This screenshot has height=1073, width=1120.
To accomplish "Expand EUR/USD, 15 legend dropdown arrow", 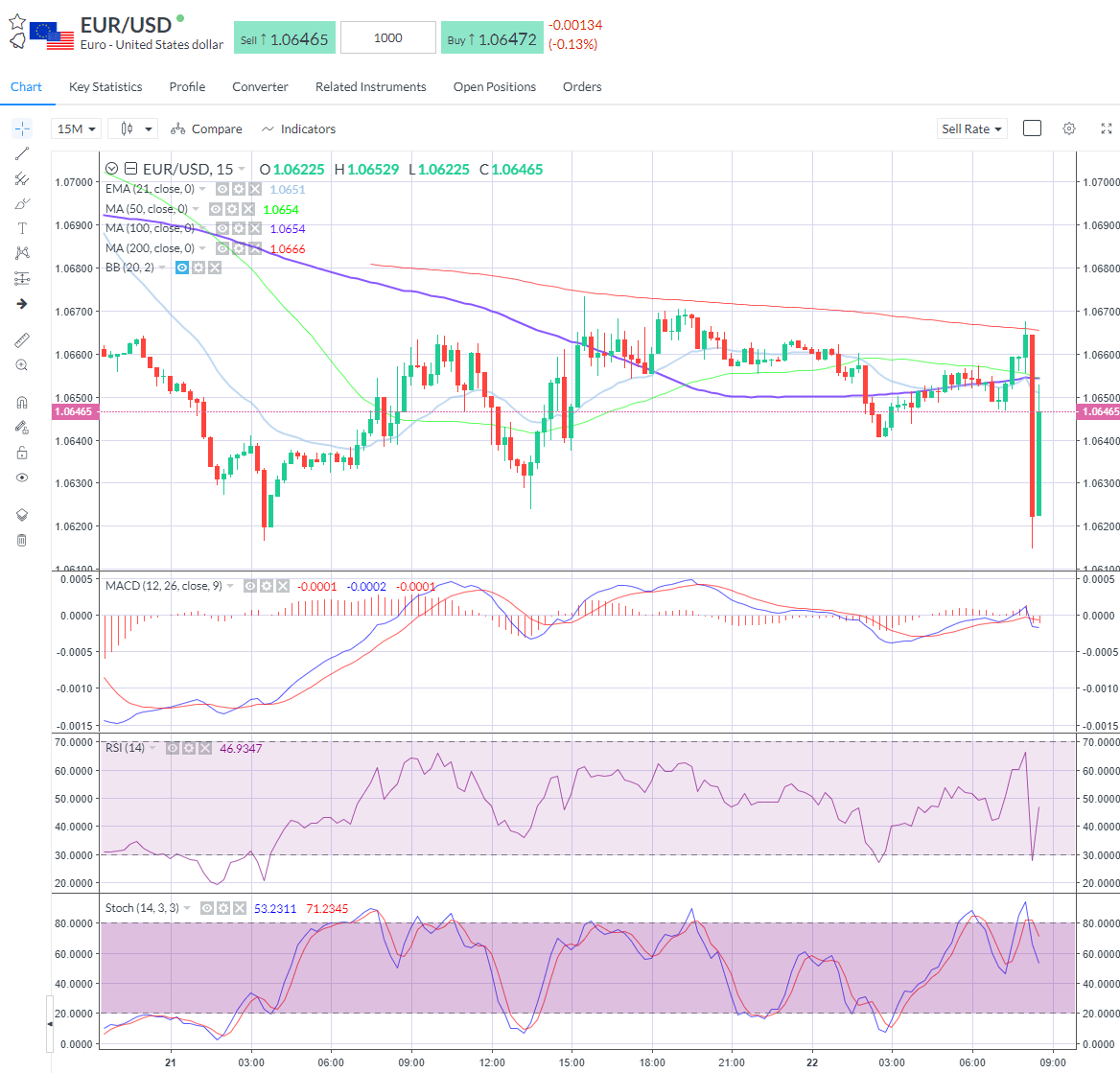I will click(x=242, y=170).
